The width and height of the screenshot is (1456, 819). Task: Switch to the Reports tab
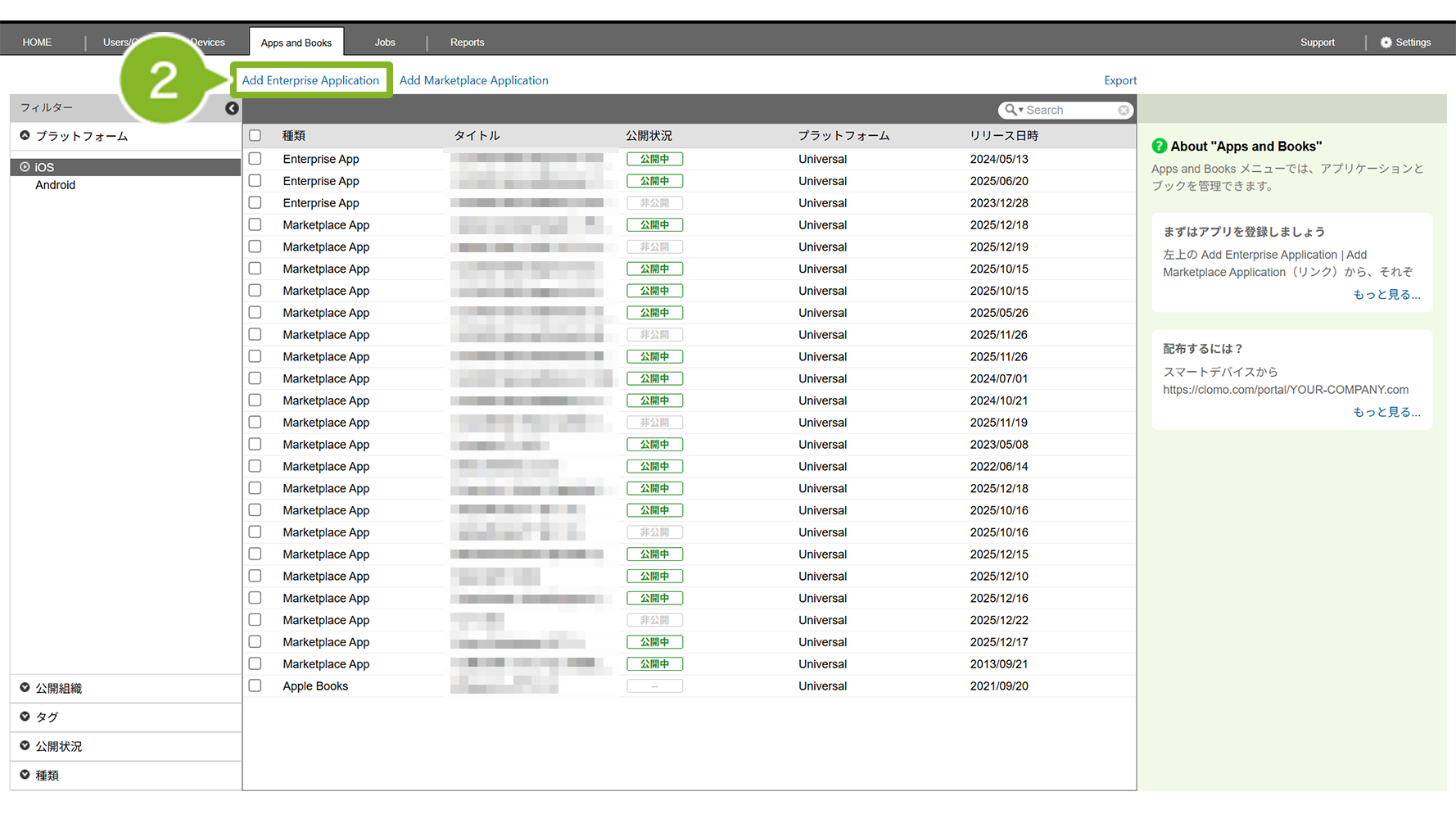click(467, 43)
